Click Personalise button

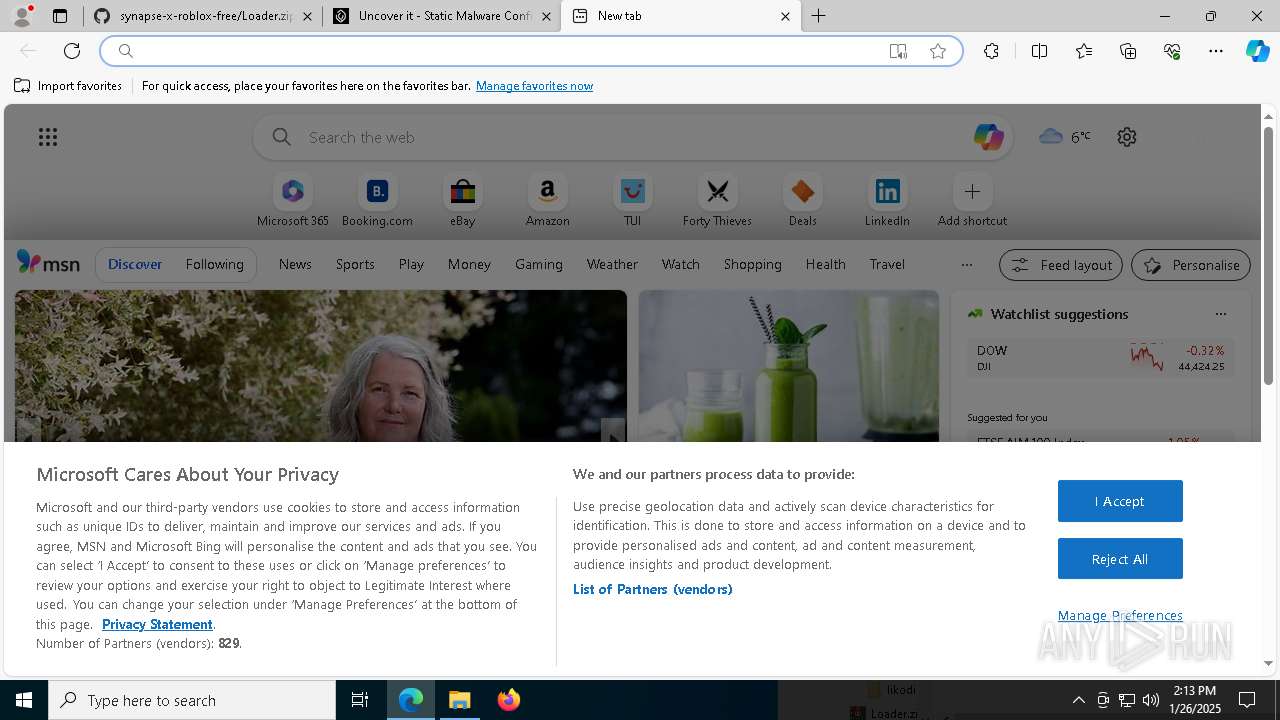tap(1191, 265)
